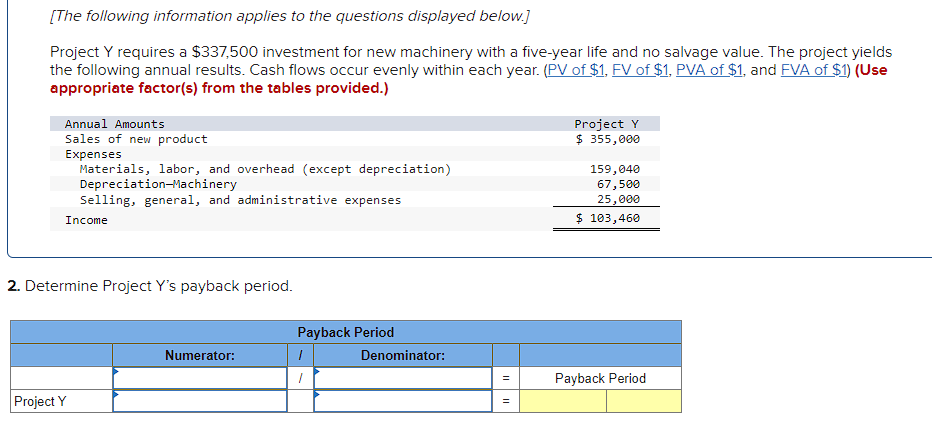Click the $ 355,000 sales amount
The height and width of the screenshot is (445, 932).
pos(607,139)
